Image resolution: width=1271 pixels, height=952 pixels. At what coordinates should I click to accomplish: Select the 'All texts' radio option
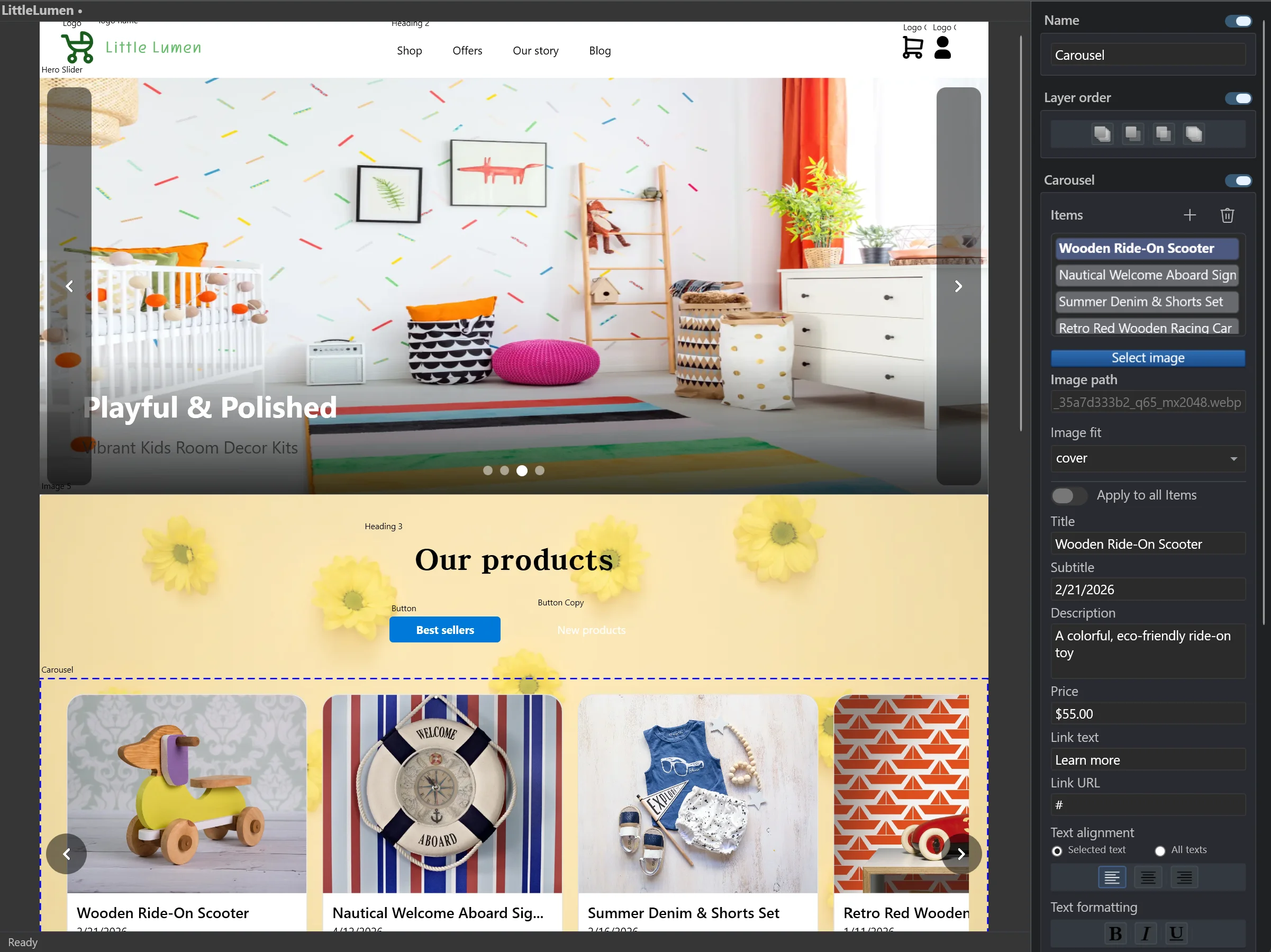(x=1160, y=850)
